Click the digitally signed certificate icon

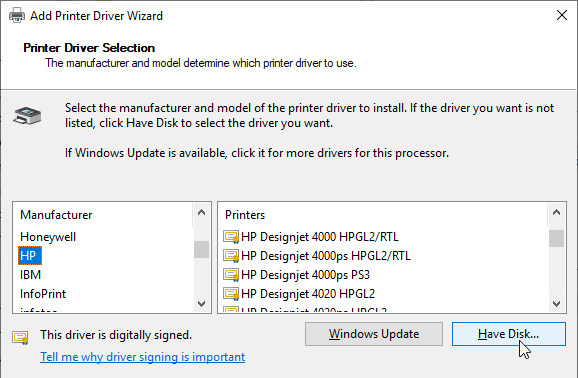[x=20, y=337]
